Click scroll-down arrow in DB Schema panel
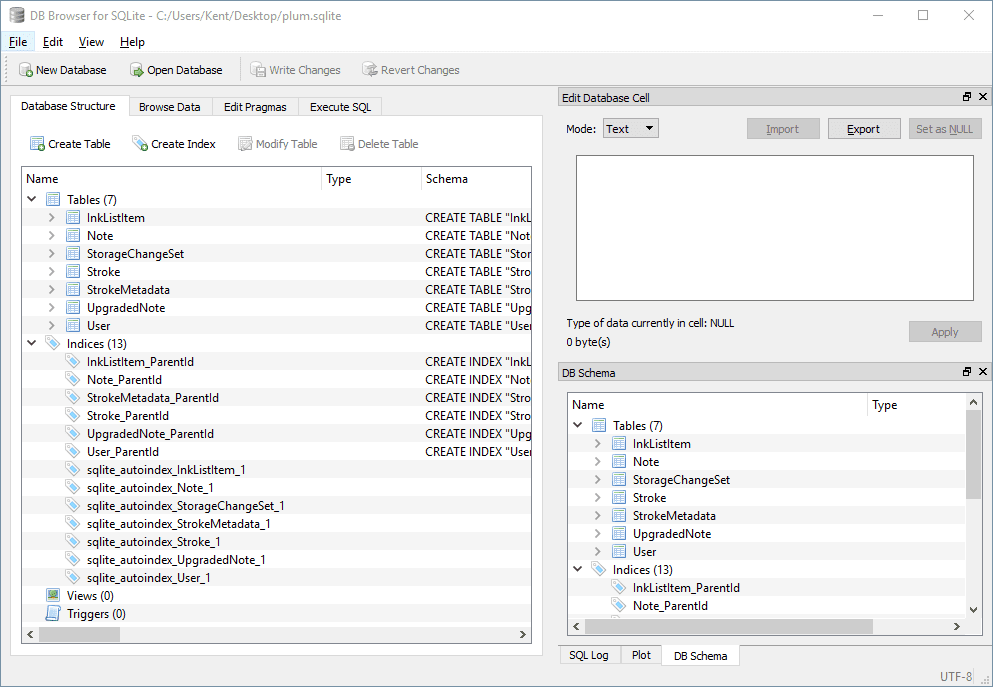The height and width of the screenshot is (687, 993). point(973,609)
